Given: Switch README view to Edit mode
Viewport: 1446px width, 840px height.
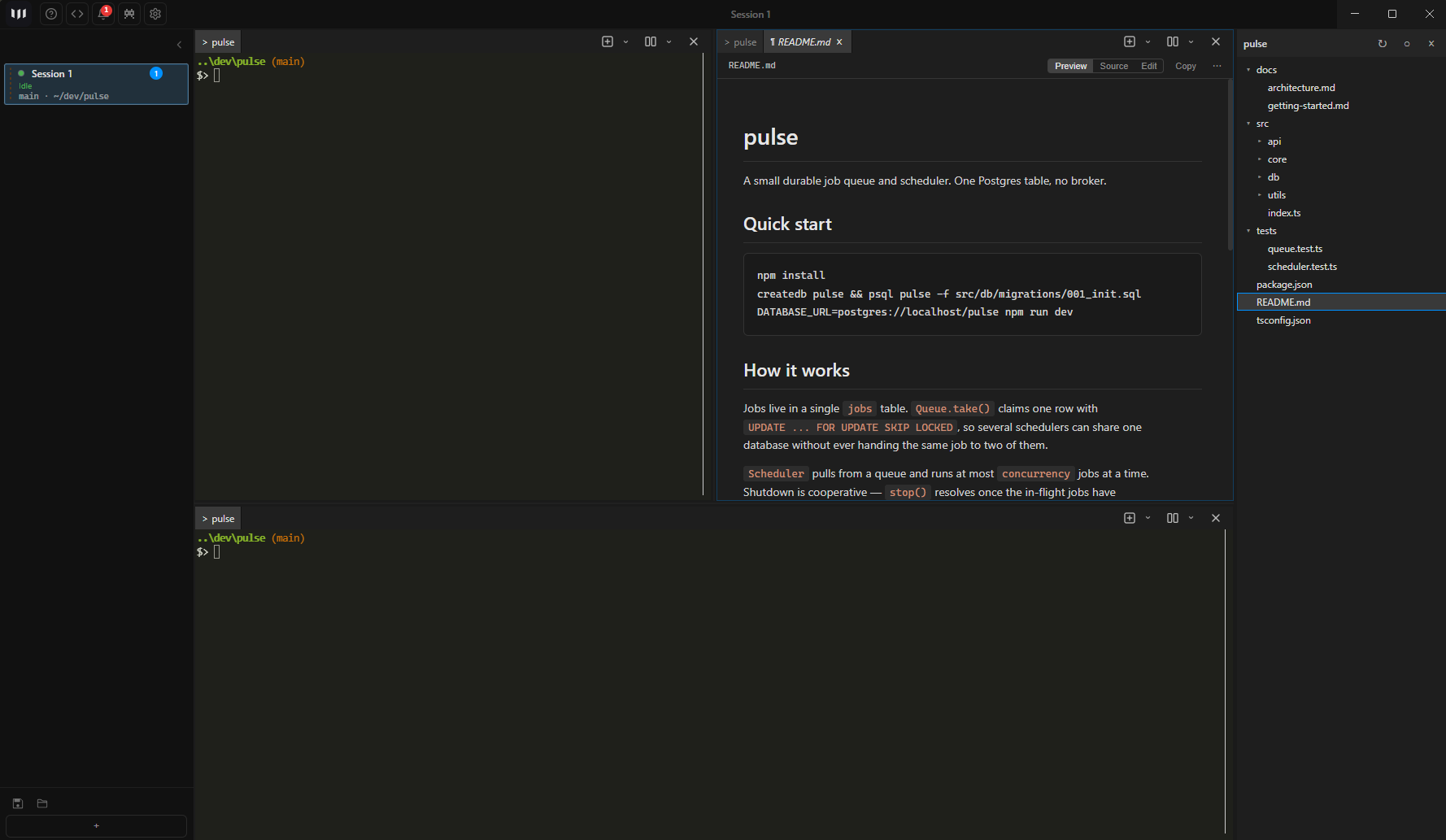Looking at the screenshot, I should [x=1148, y=66].
